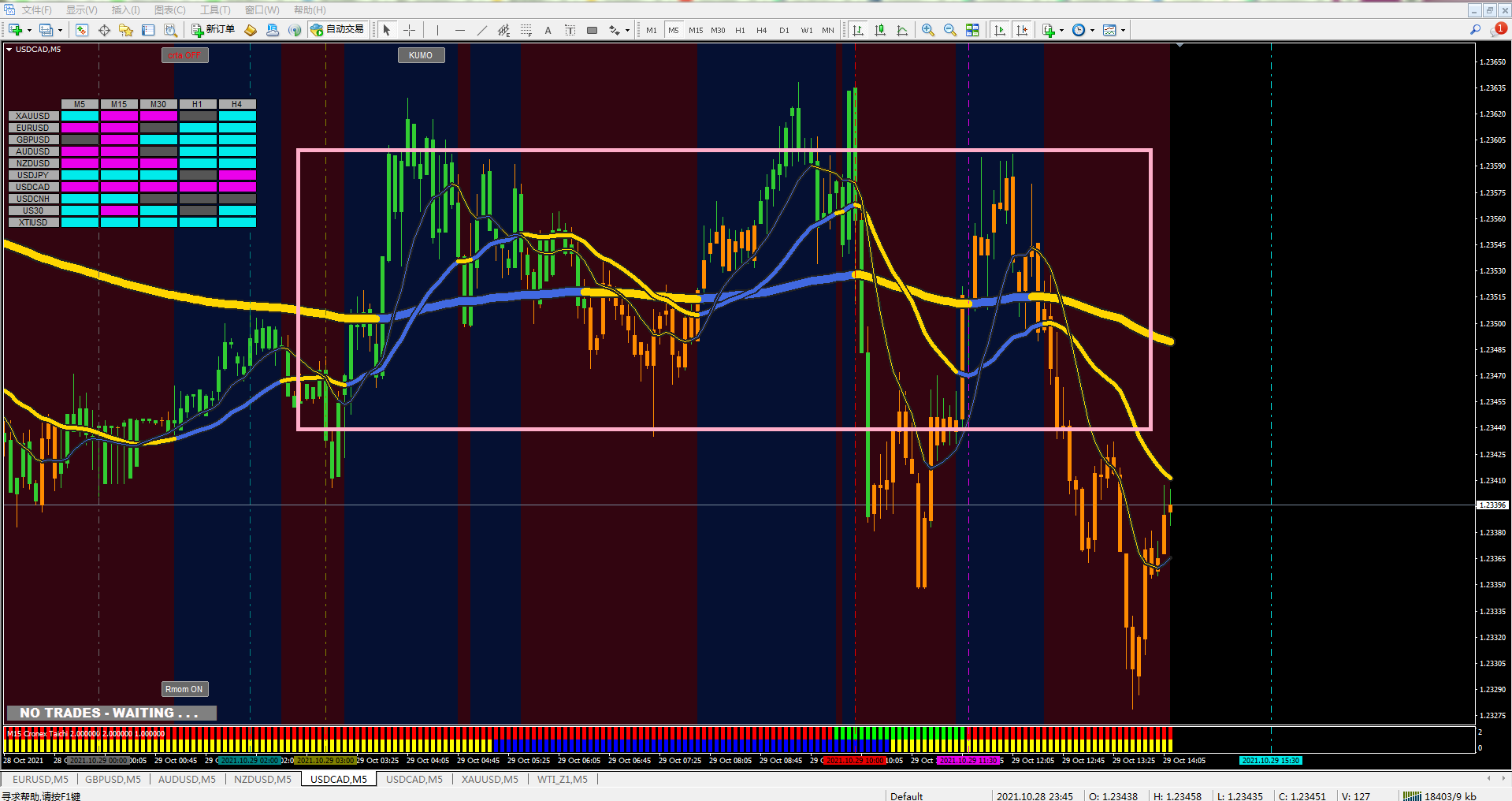Image resolution: width=1512 pixels, height=801 pixels.
Task: Click the XAUUSD M5 cyan signal cell
Action: (80, 116)
